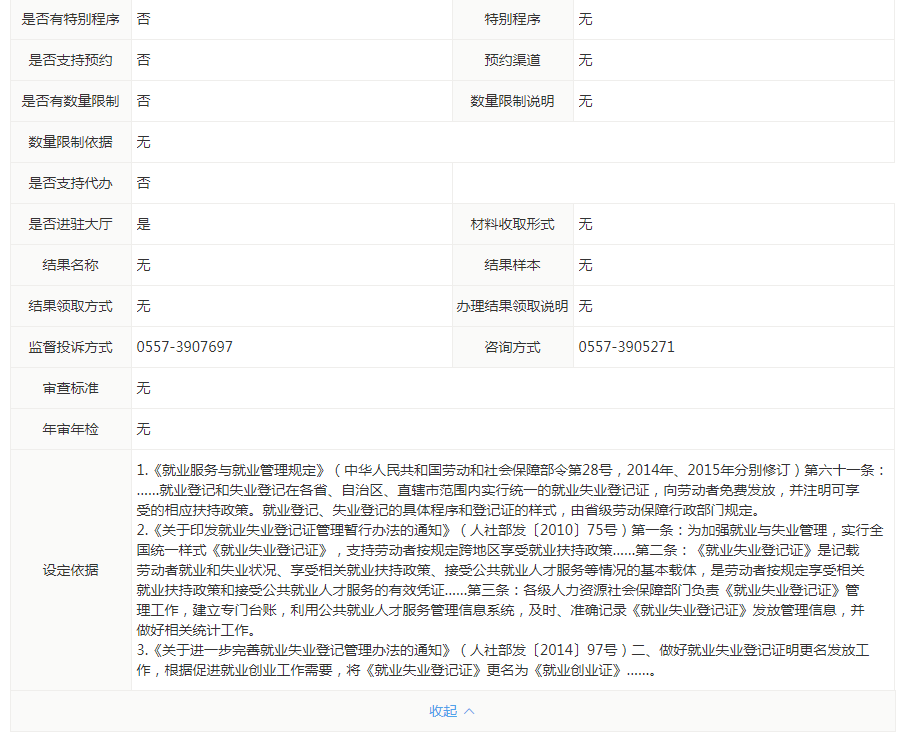Click the 是否有特别程序 field label
This screenshot has width=904, height=748.
tap(71, 19)
